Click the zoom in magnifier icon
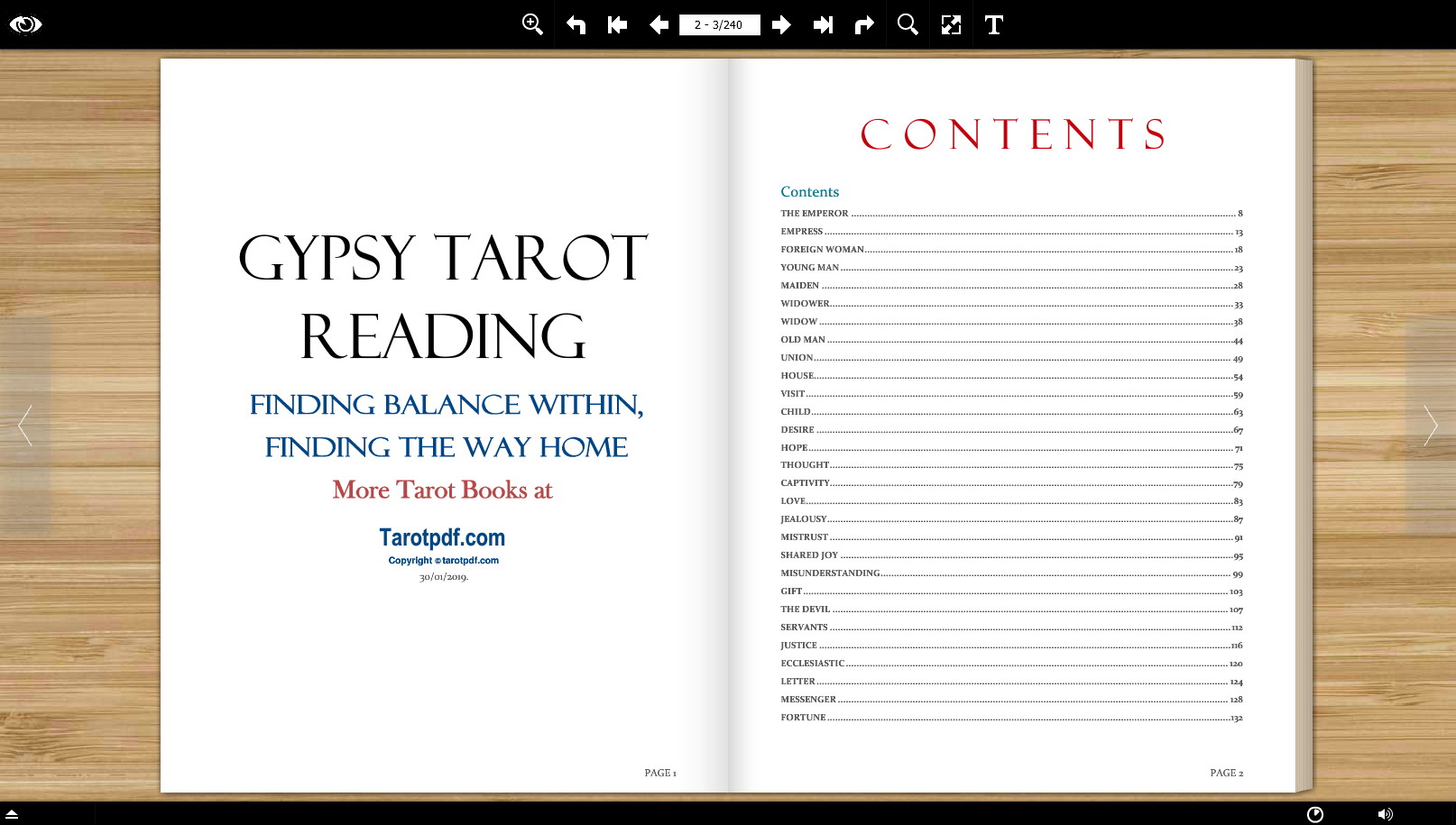Viewport: 1456px width, 825px height. pyautogui.click(x=532, y=24)
